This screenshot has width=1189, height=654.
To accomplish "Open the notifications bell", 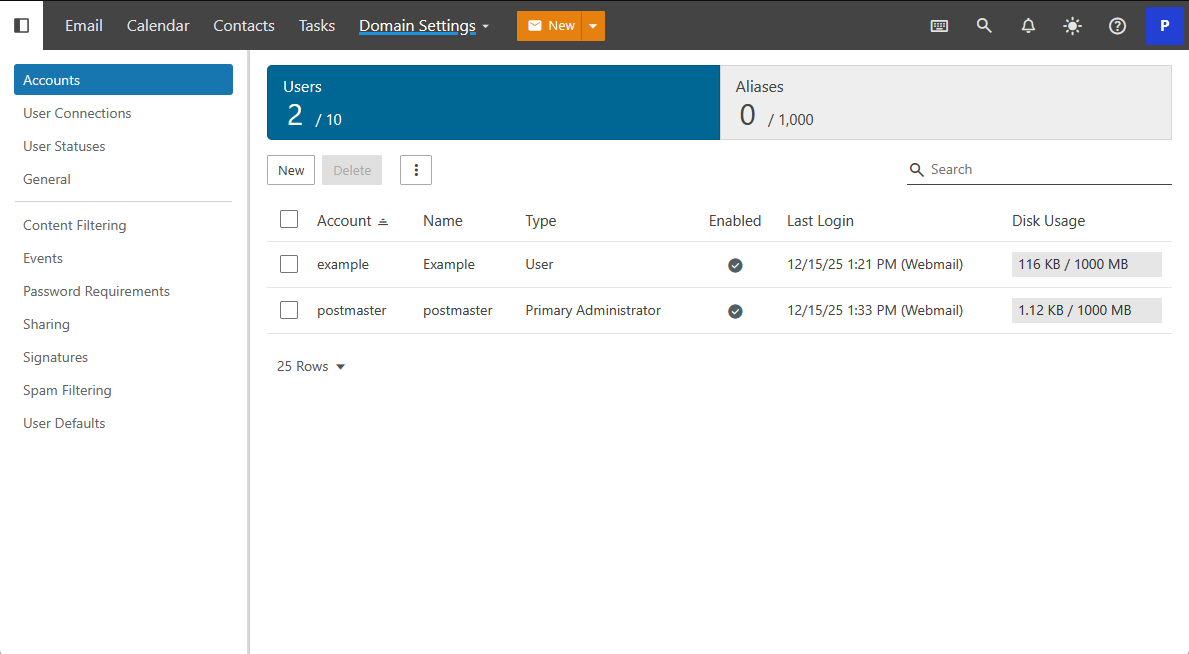I will click(1028, 26).
